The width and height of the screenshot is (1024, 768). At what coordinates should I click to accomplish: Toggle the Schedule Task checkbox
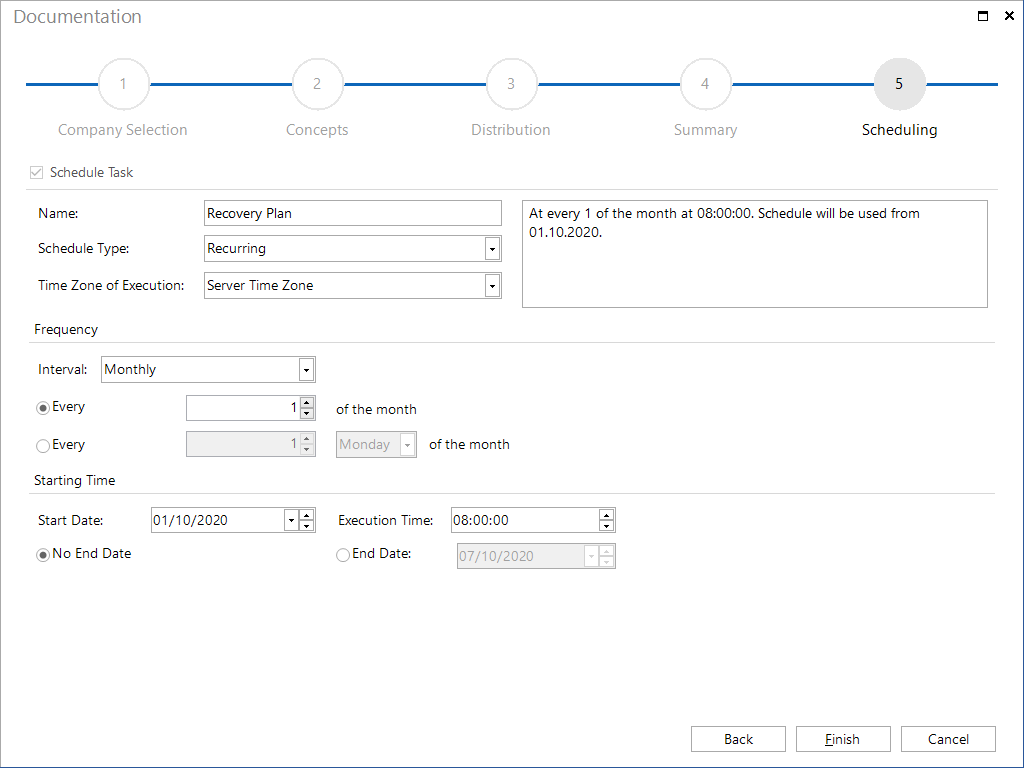[x=37, y=172]
